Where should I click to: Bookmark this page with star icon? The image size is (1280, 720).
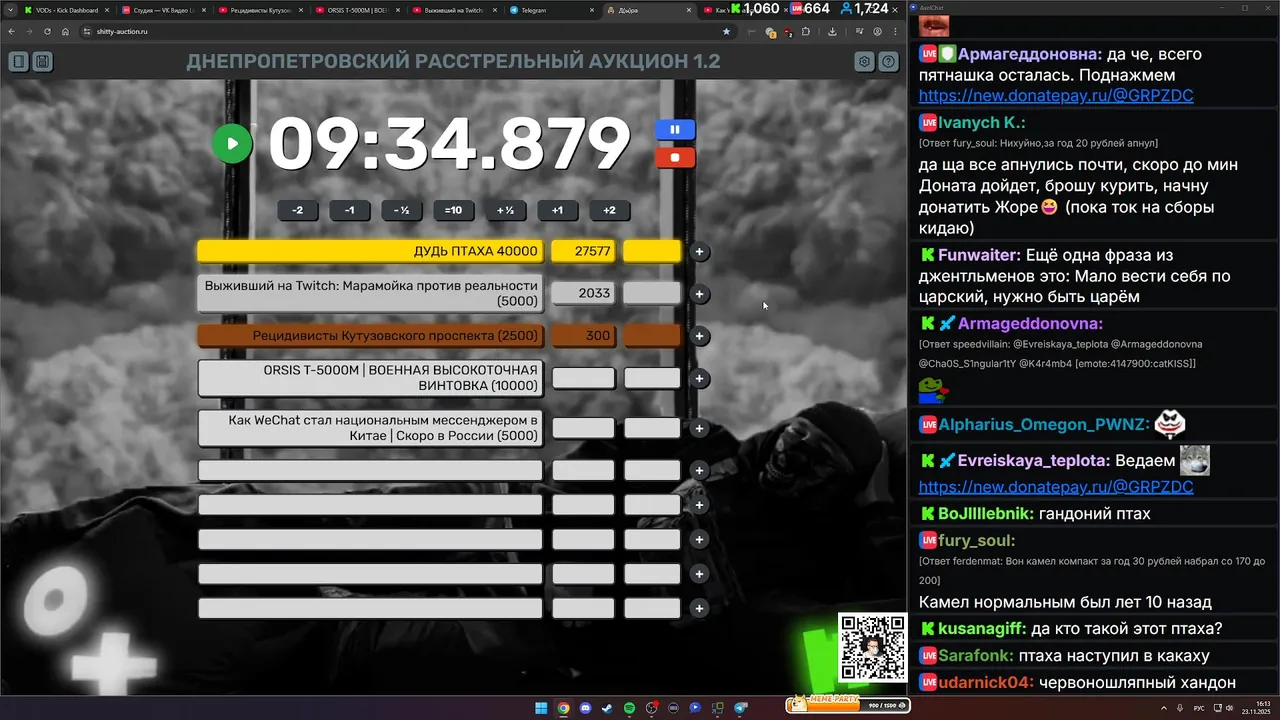(726, 32)
